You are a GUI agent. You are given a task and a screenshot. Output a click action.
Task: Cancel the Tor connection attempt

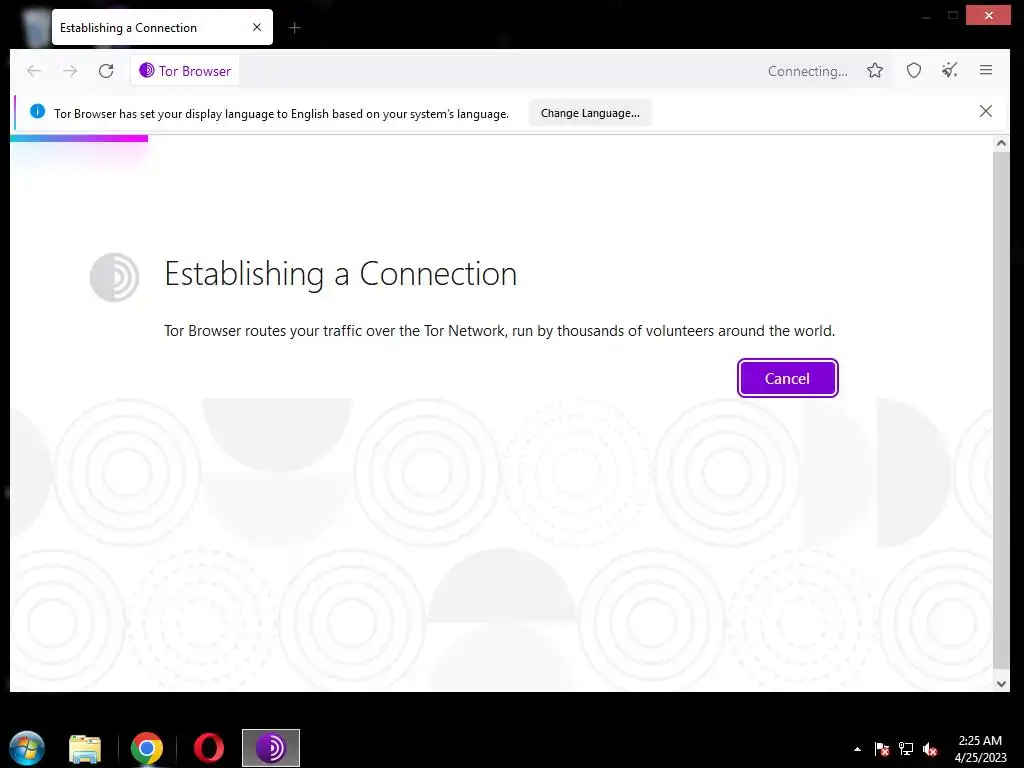tap(788, 378)
